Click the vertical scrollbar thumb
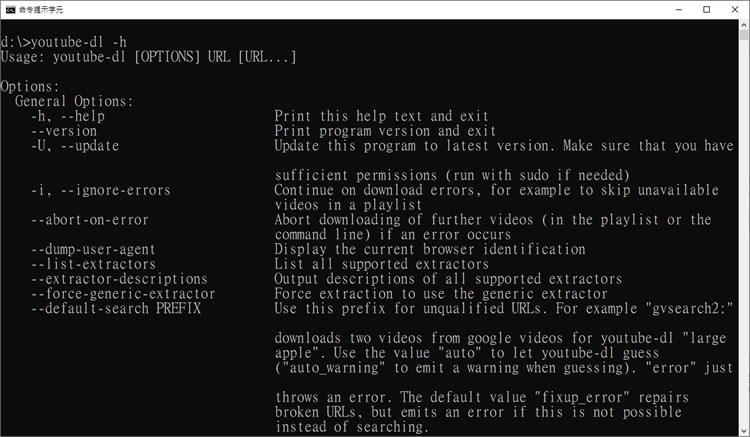Image resolution: width=750 pixels, height=437 pixels. pyautogui.click(x=744, y=35)
